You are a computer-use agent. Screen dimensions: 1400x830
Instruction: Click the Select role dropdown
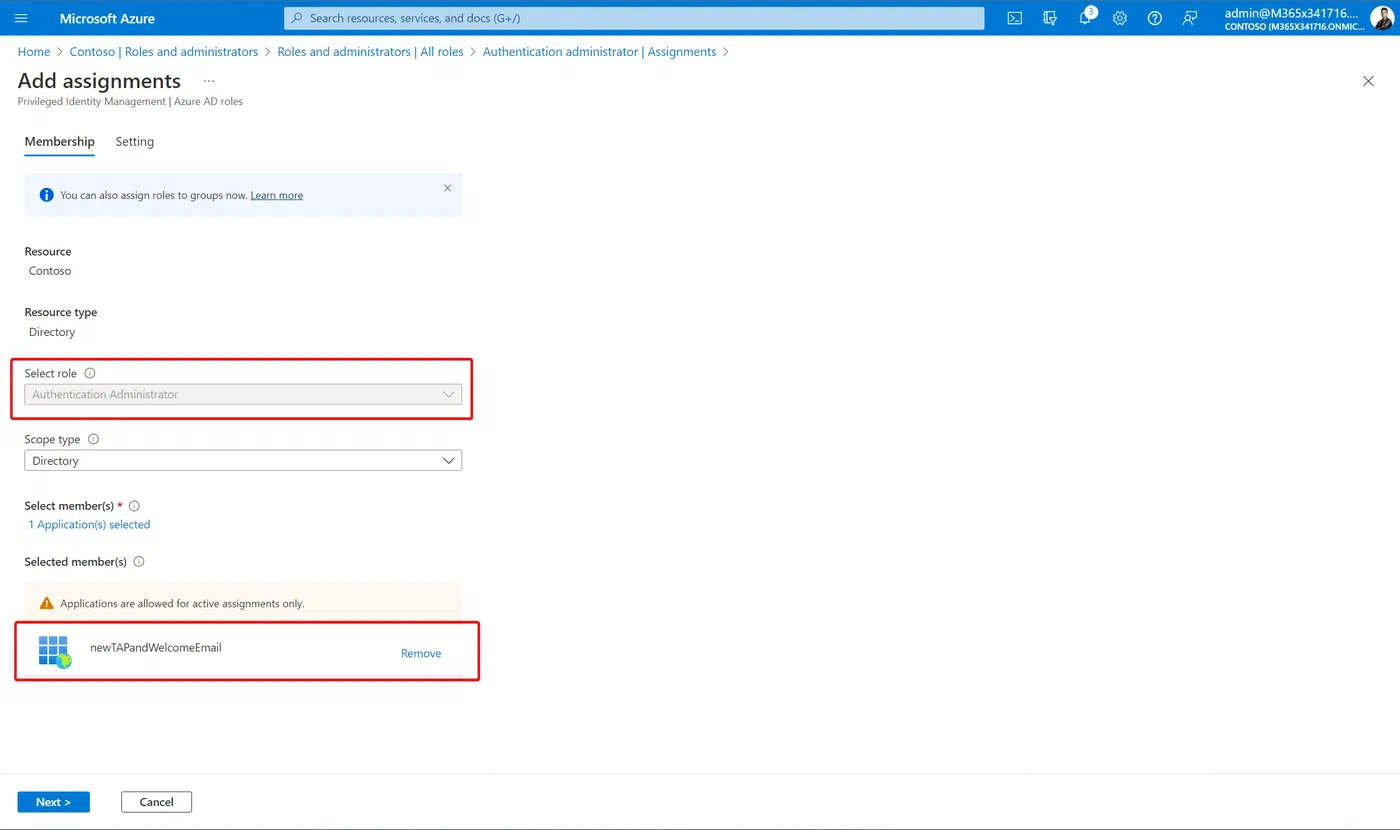[243, 394]
